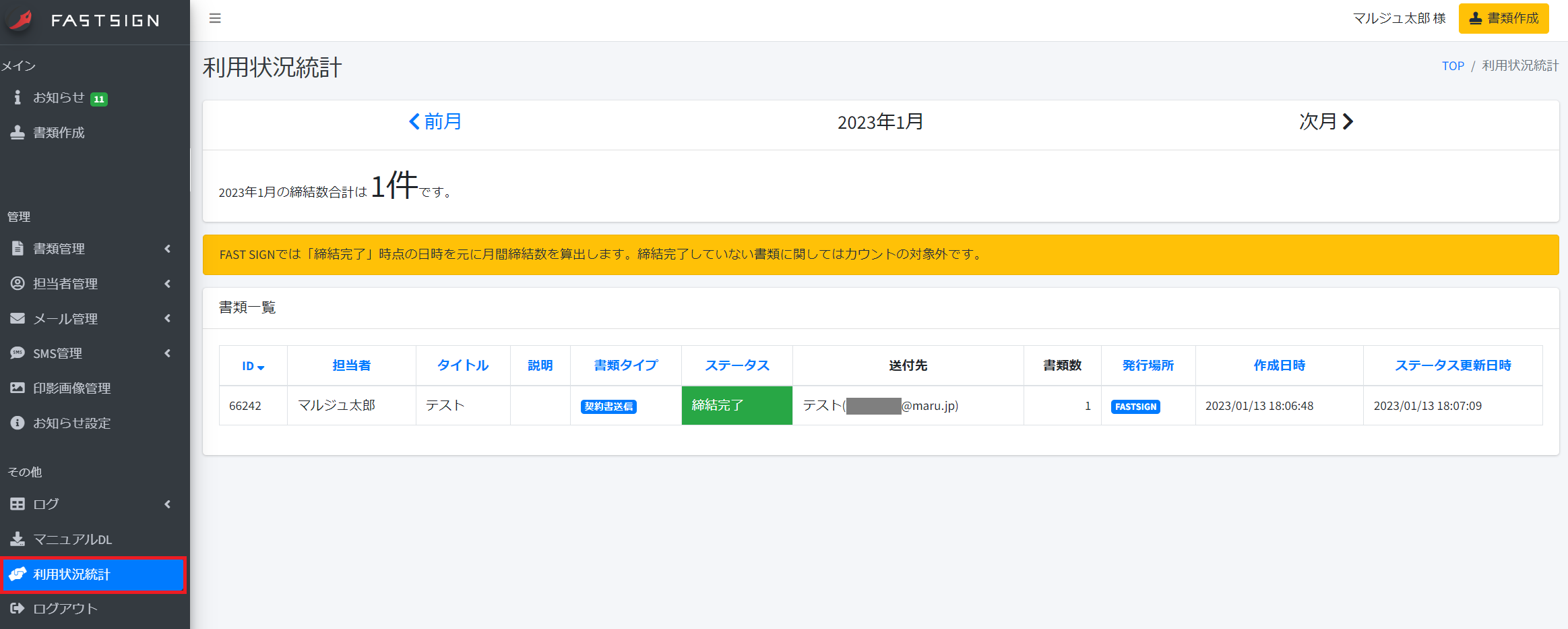
Task: Click the yellow 書類作成 button
Action: tap(1503, 18)
